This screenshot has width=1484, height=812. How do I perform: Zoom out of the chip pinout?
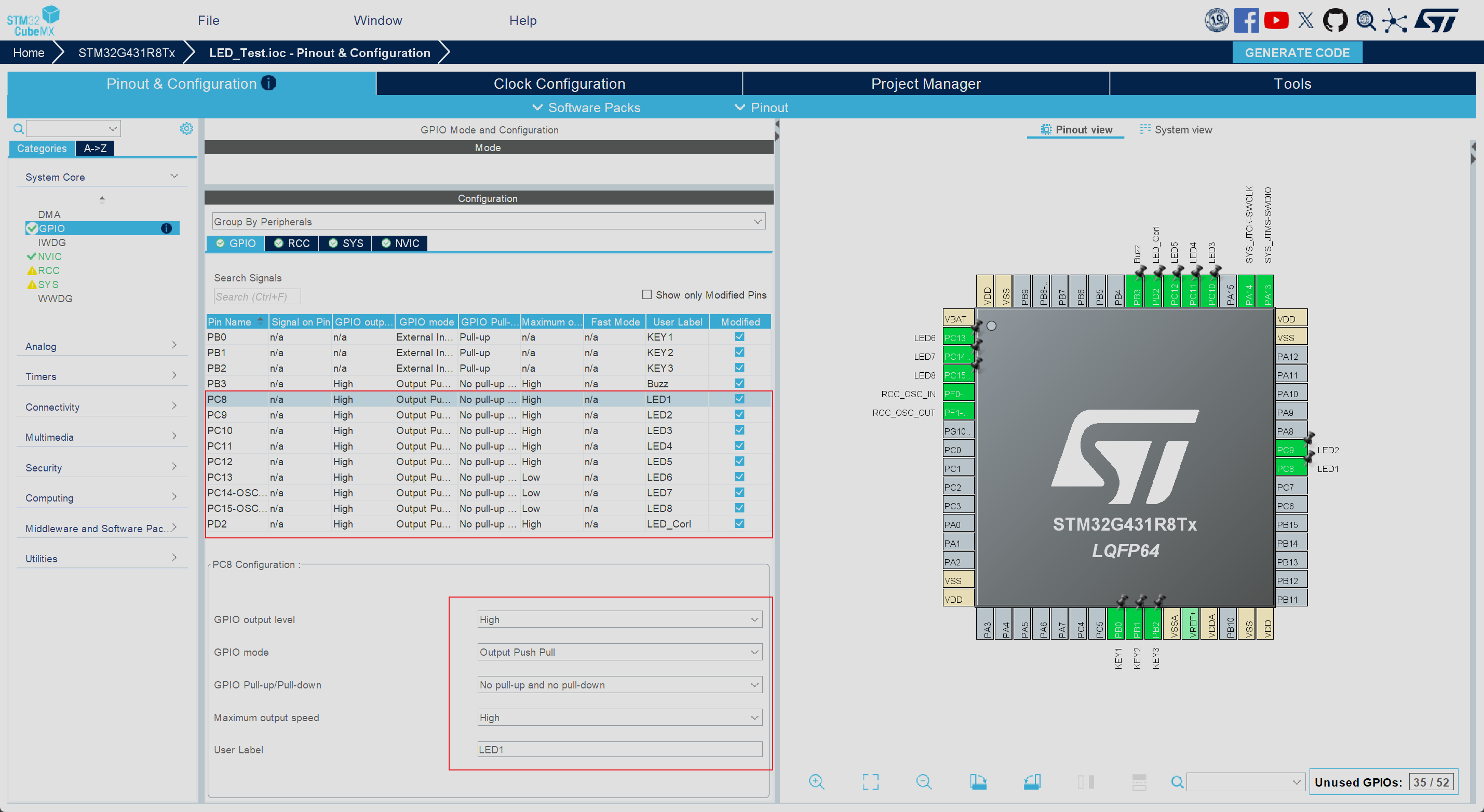point(923,781)
